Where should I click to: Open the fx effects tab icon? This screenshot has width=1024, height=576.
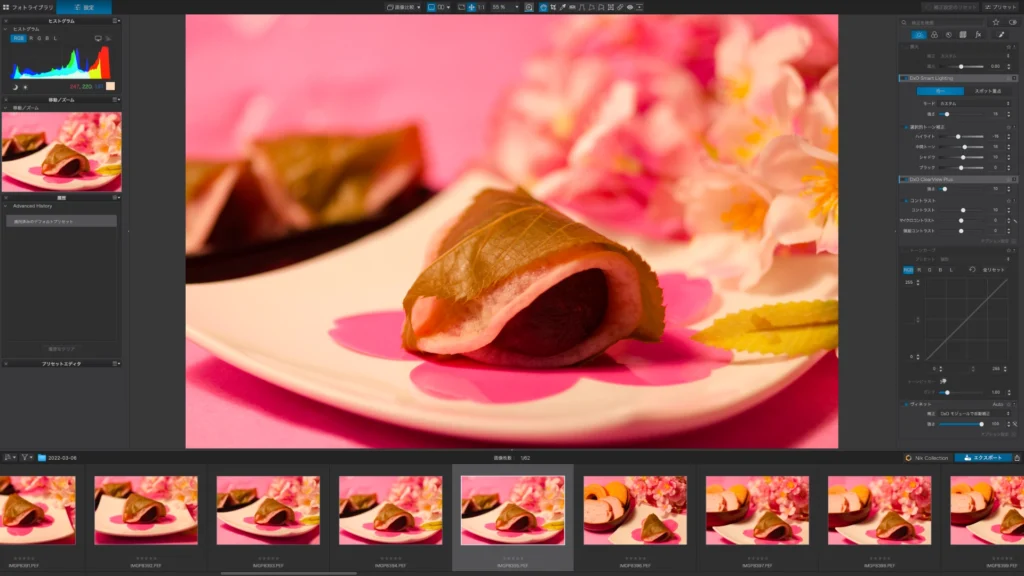coord(976,35)
